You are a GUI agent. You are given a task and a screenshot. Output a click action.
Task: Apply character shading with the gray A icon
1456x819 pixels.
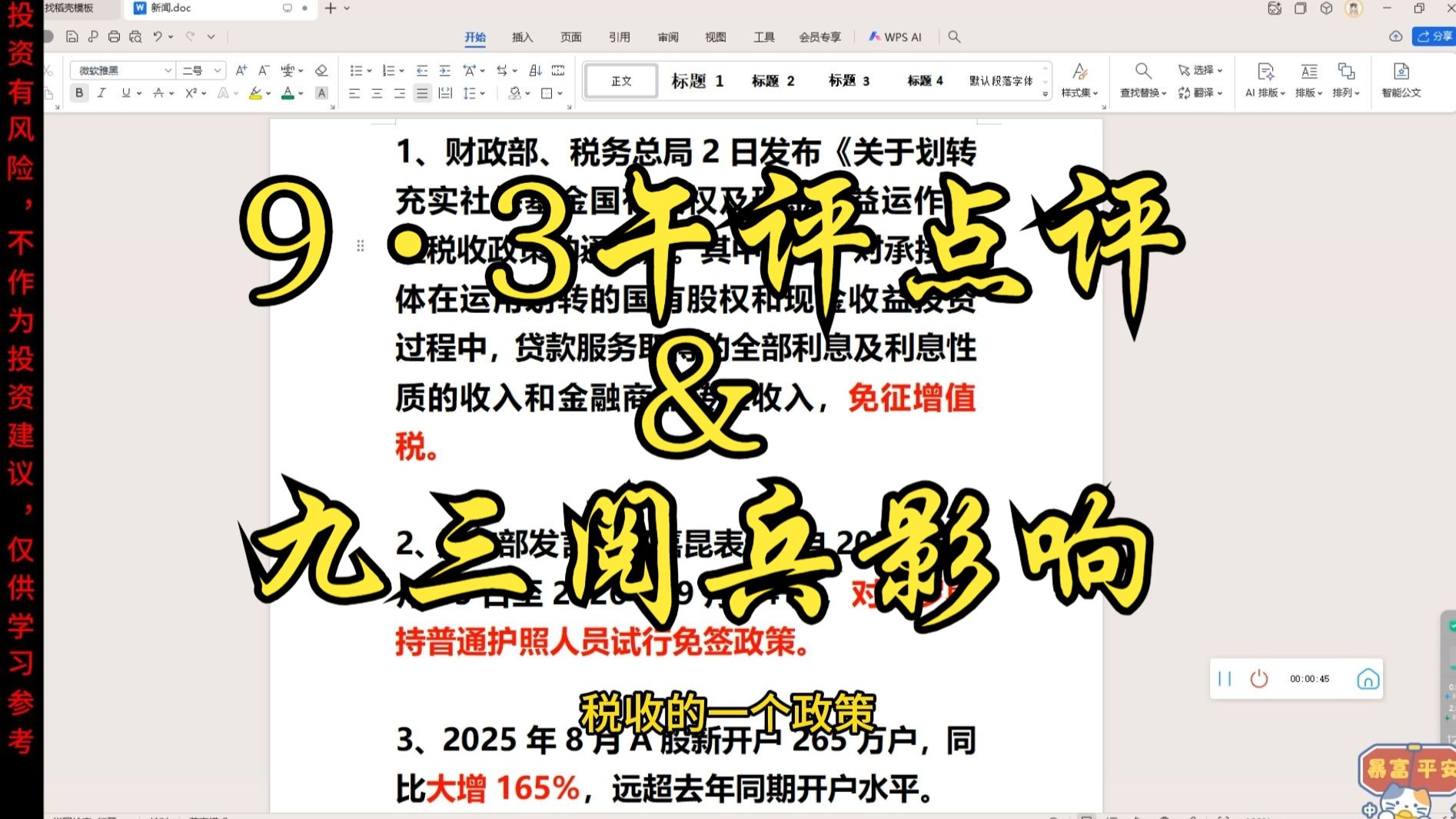[x=321, y=93]
